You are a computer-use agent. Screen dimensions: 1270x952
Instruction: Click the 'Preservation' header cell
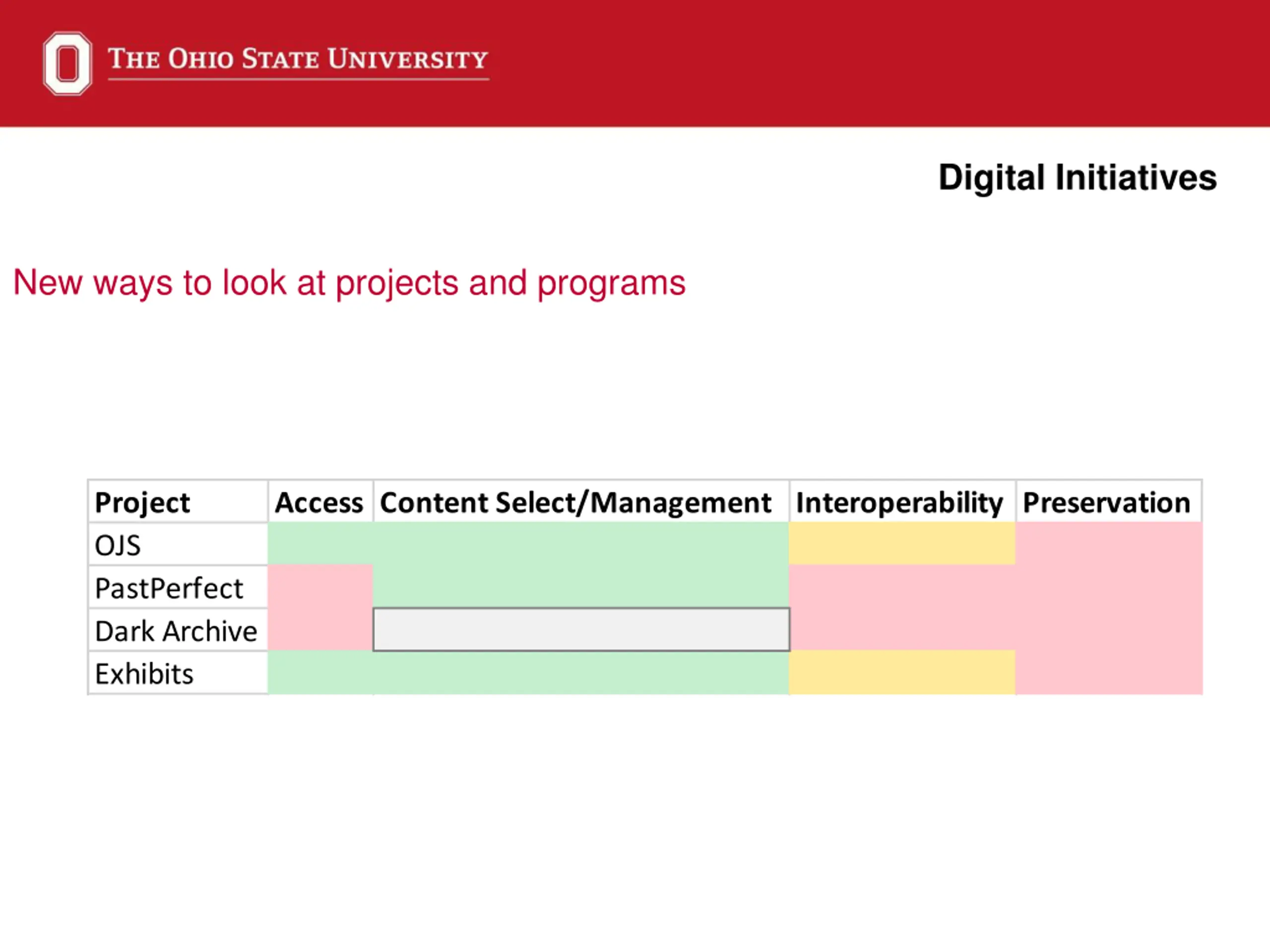click(1109, 502)
